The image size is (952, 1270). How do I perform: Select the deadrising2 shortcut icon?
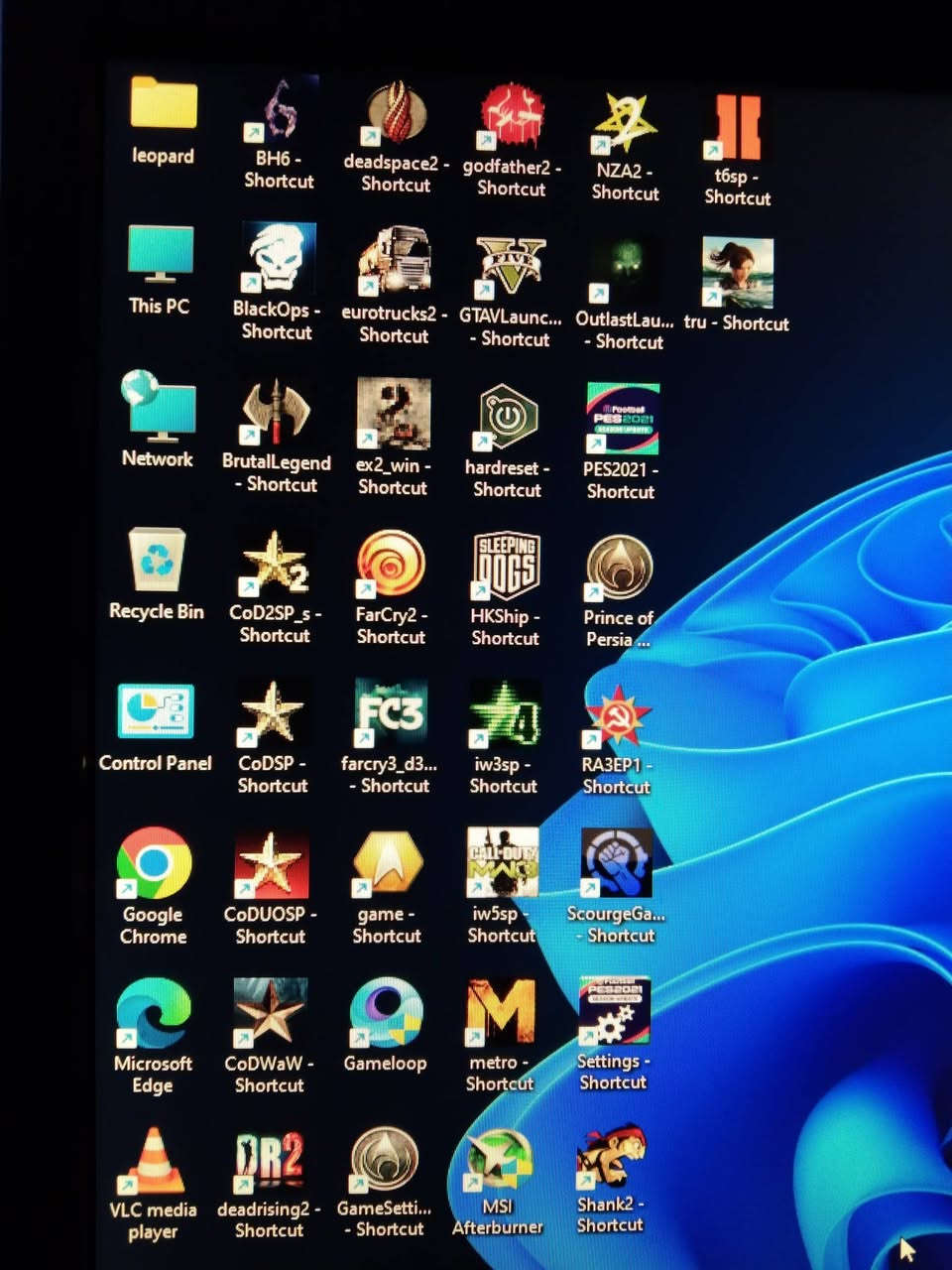click(x=270, y=1161)
